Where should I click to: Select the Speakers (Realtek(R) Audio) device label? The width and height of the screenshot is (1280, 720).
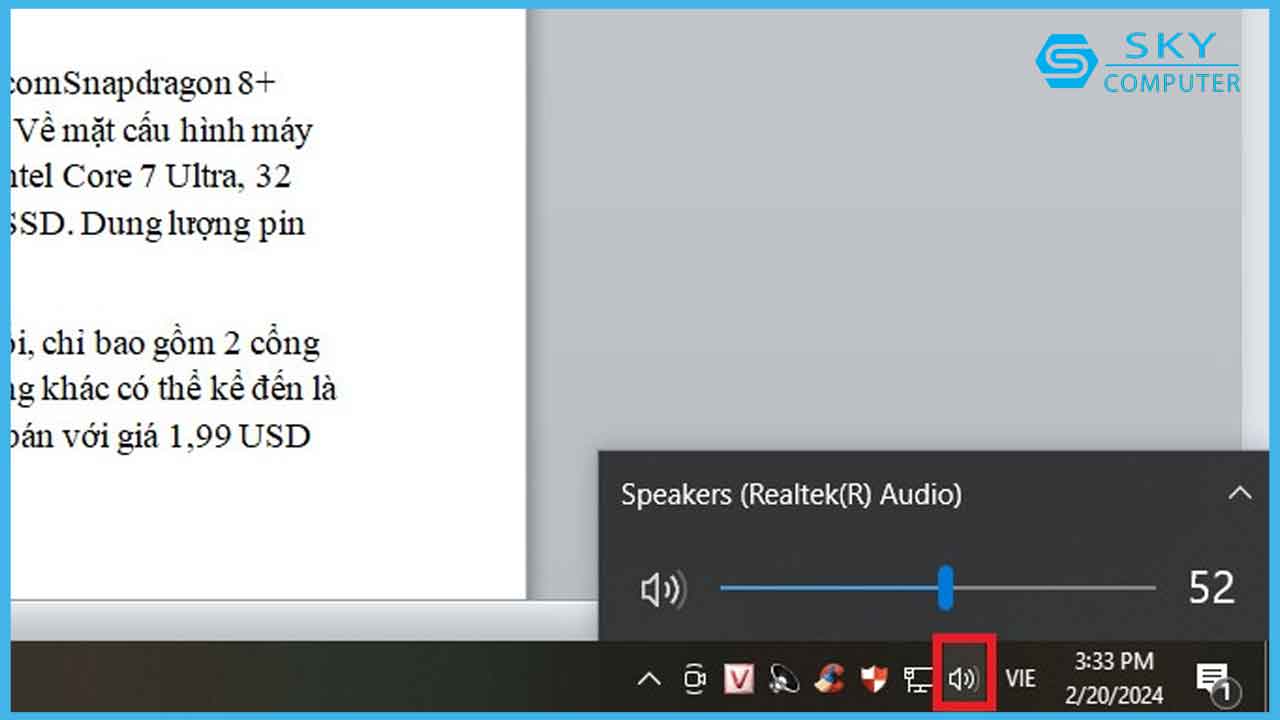(791, 494)
